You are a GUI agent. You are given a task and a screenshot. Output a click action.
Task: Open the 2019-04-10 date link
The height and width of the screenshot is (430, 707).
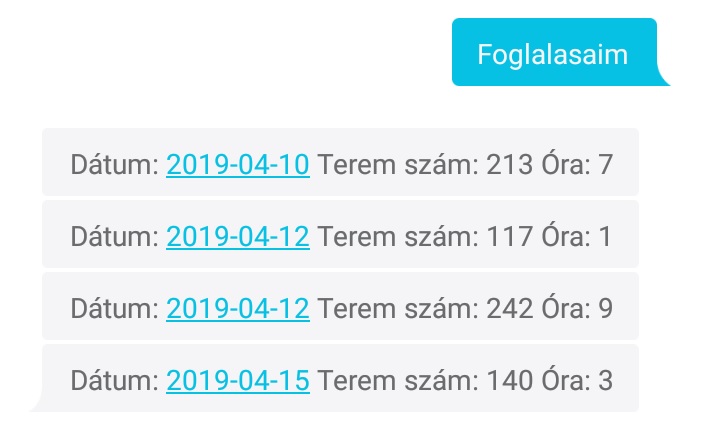click(x=238, y=164)
